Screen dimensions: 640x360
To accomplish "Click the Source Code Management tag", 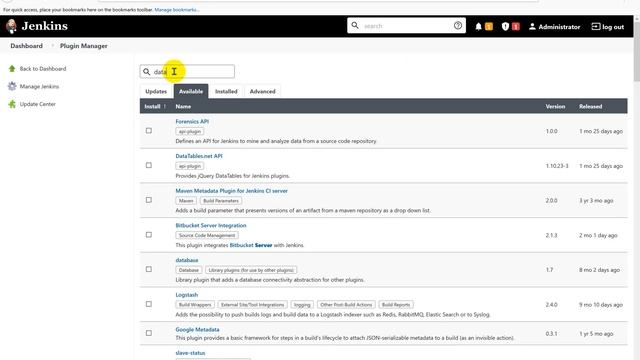I will point(207,236).
